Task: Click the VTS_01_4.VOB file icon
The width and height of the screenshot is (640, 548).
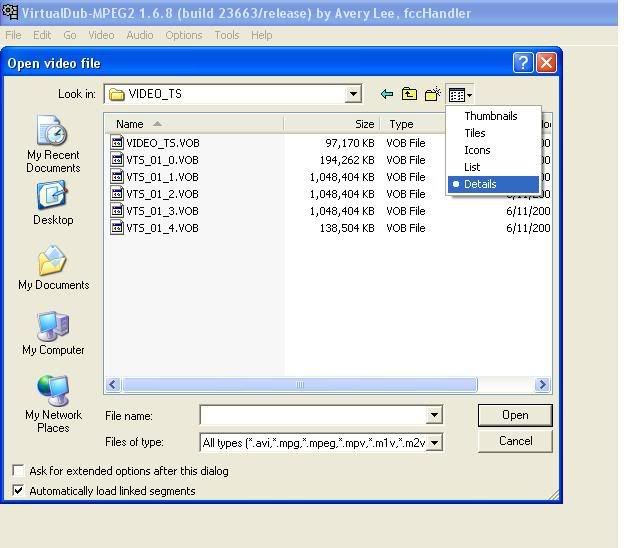Action: [x=117, y=228]
